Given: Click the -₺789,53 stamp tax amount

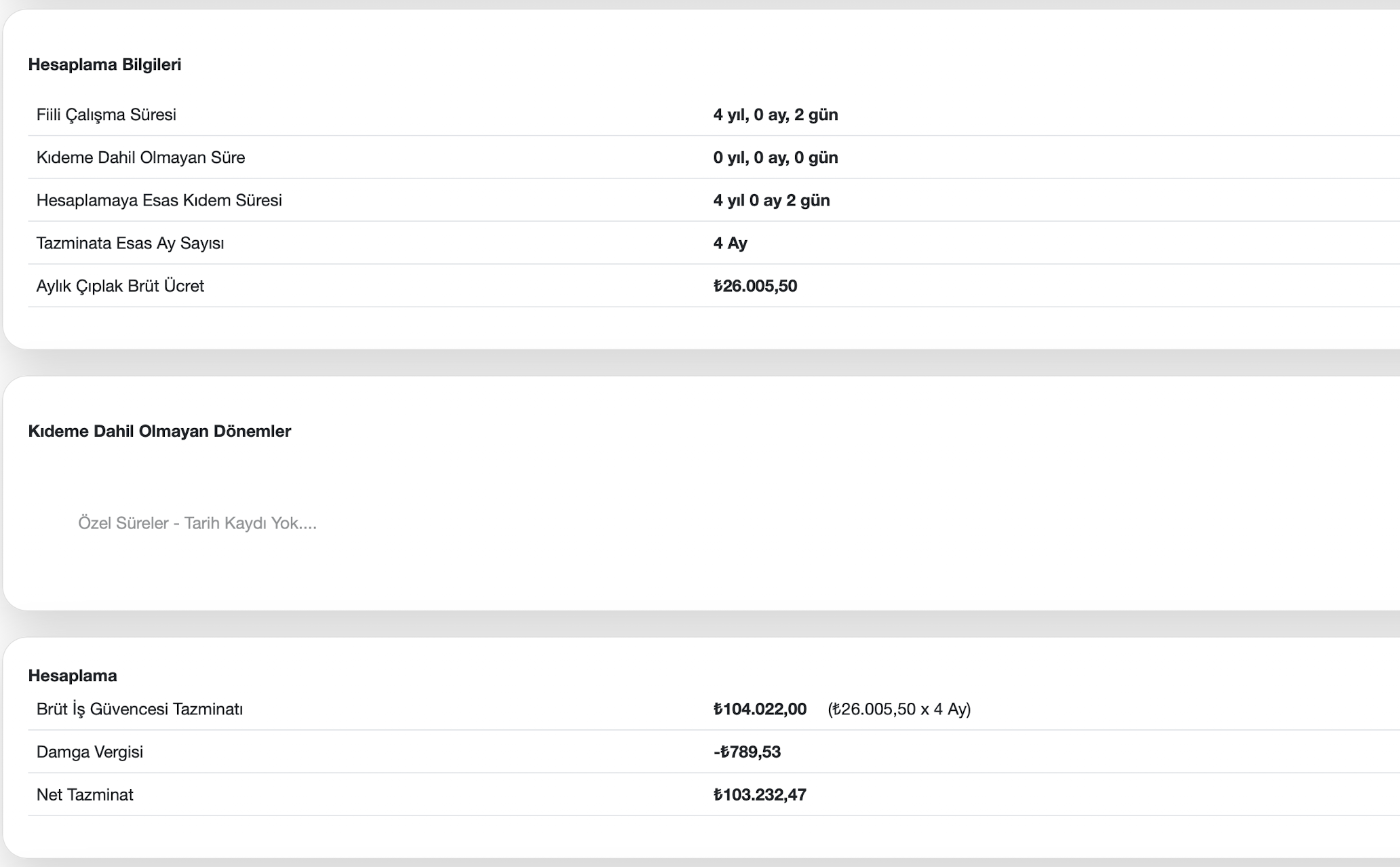Looking at the screenshot, I should click(x=747, y=752).
